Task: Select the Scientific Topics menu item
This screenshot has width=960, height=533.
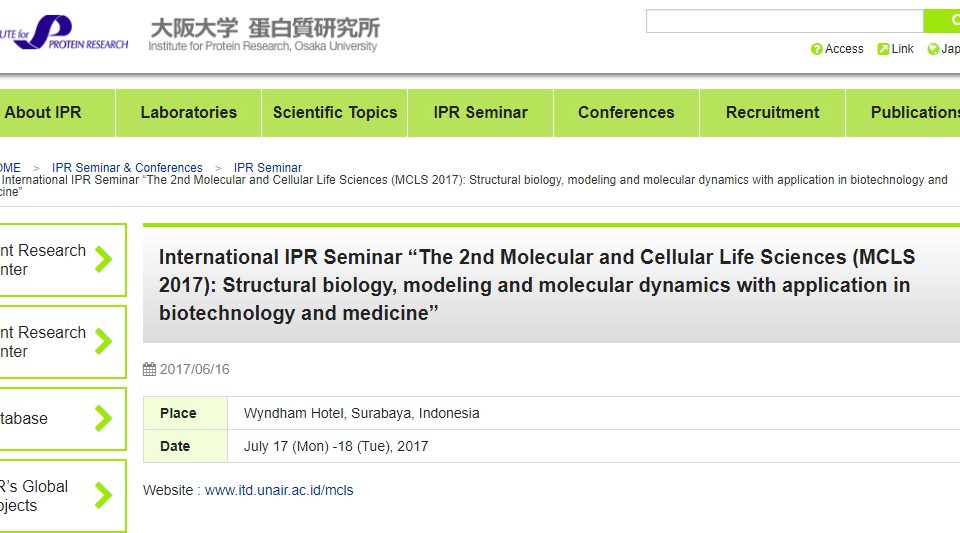Action: pos(335,113)
